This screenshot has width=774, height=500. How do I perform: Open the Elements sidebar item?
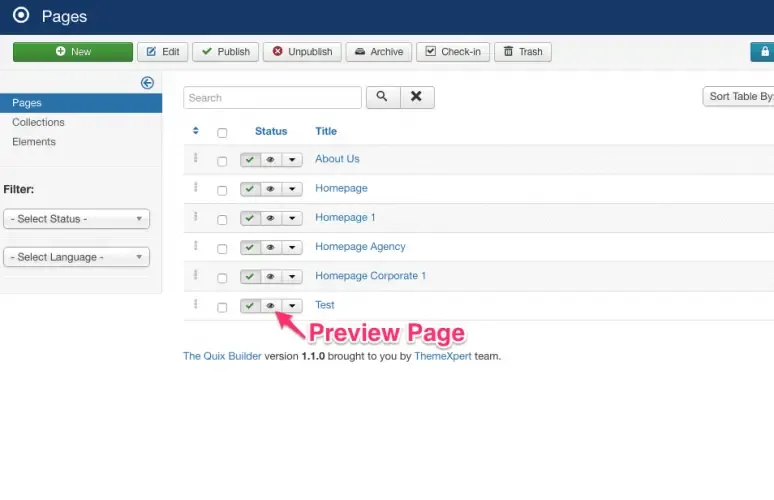[x=34, y=142]
